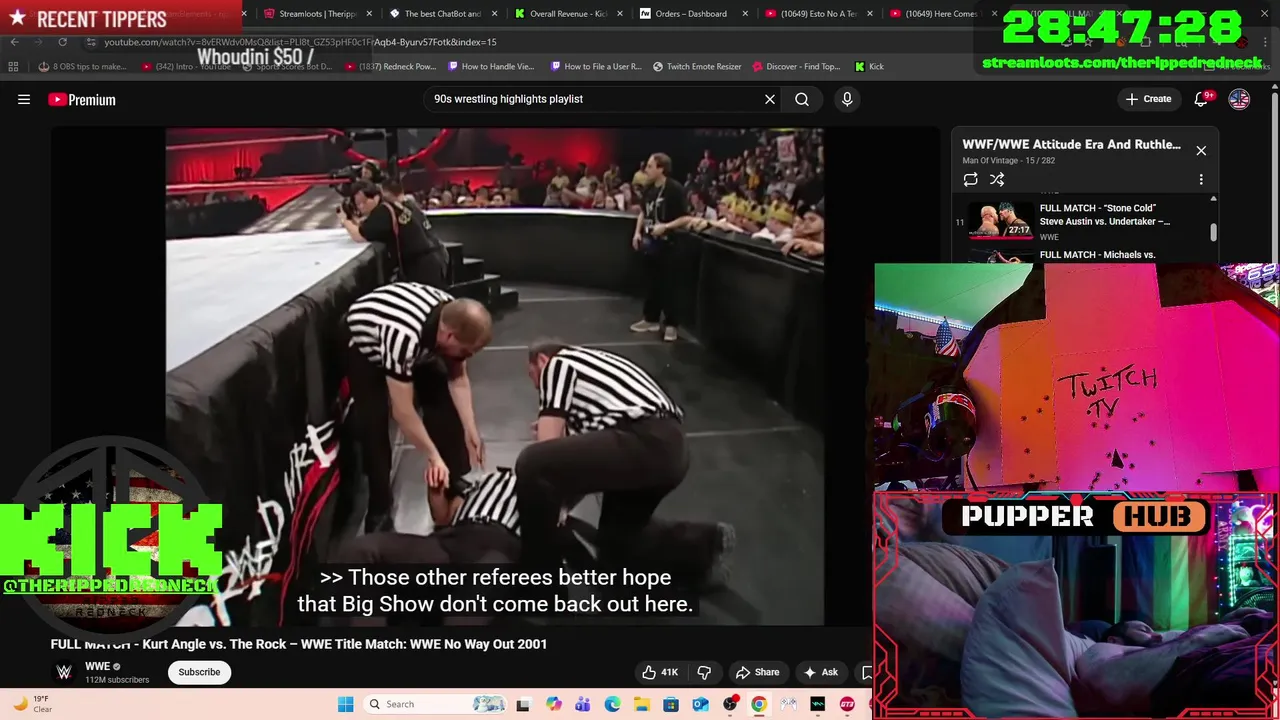
Task: Open the Ask AI button
Action: (x=821, y=672)
